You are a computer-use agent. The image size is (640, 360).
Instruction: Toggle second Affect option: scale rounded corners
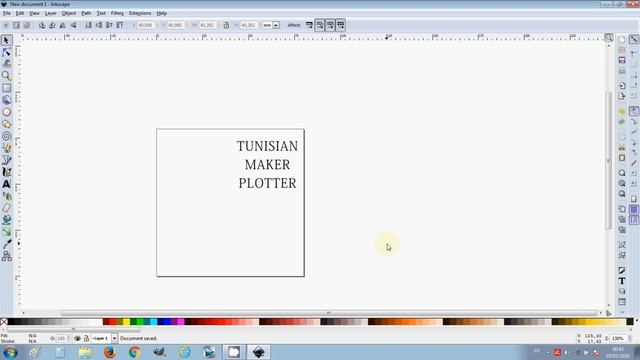[320, 25]
